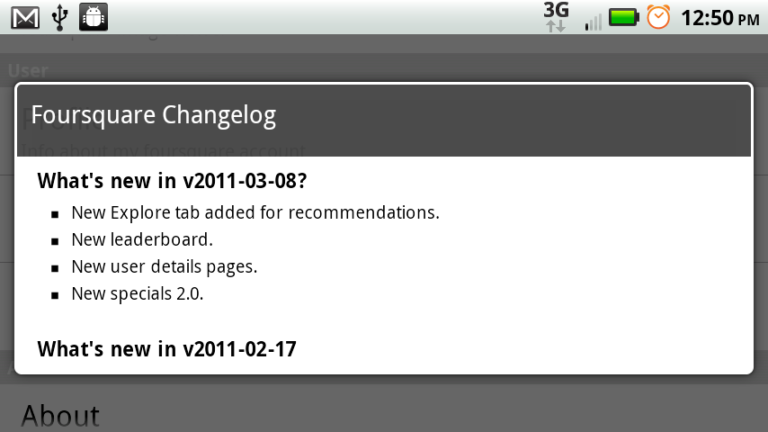Tap the green battery icon

click(x=624, y=18)
